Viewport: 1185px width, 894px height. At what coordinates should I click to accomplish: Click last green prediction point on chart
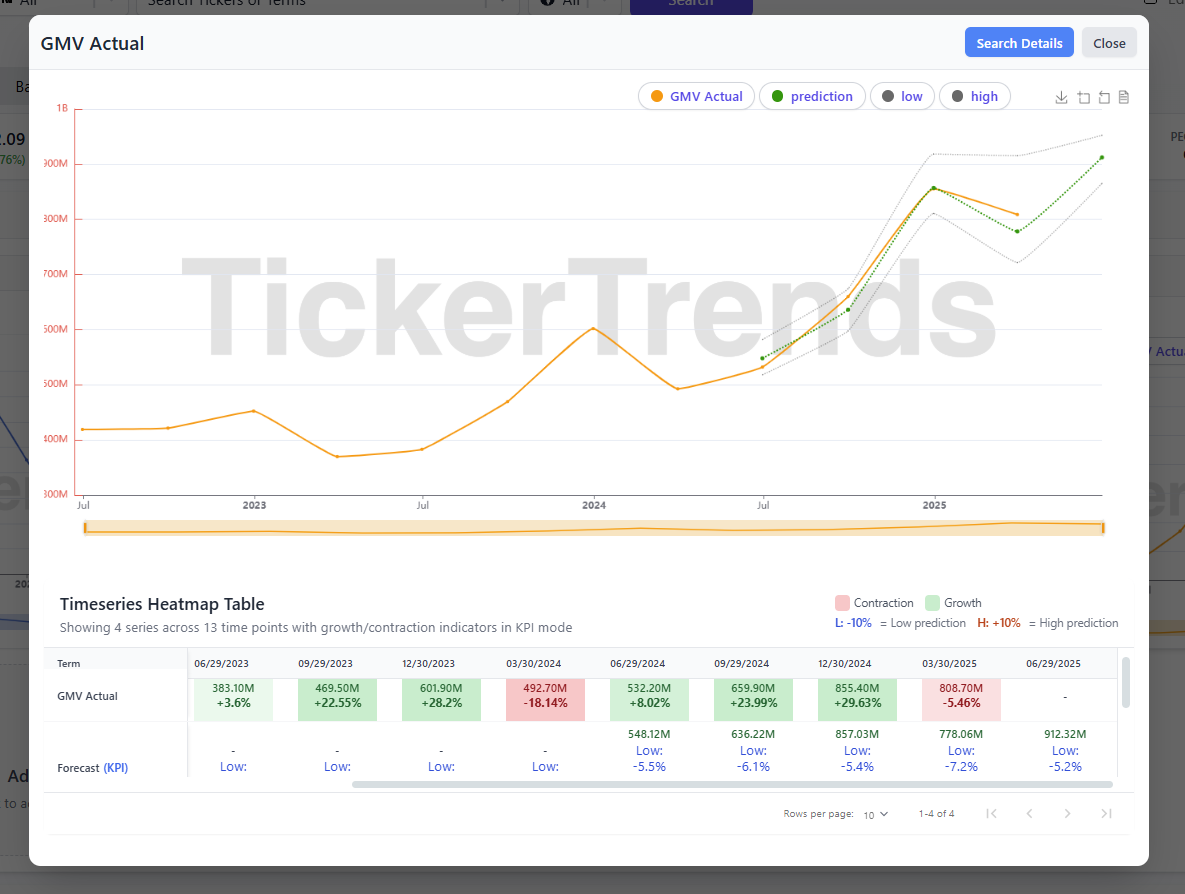(x=1102, y=157)
